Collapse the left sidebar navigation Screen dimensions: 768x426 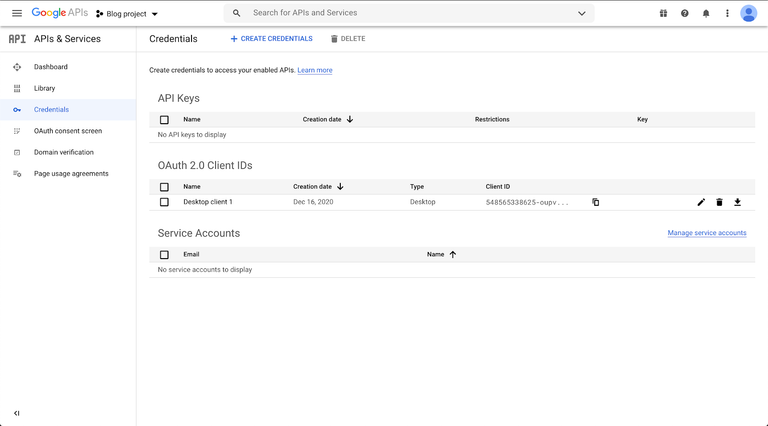pyautogui.click(x=17, y=413)
